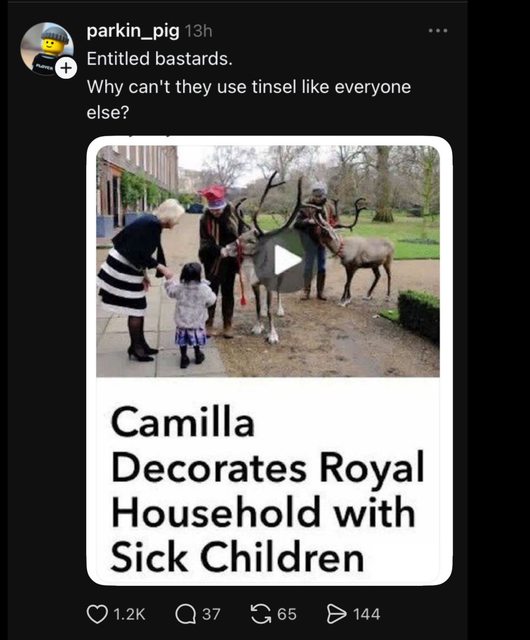Follow parkin_pig using the plus badge

pos(66,68)
